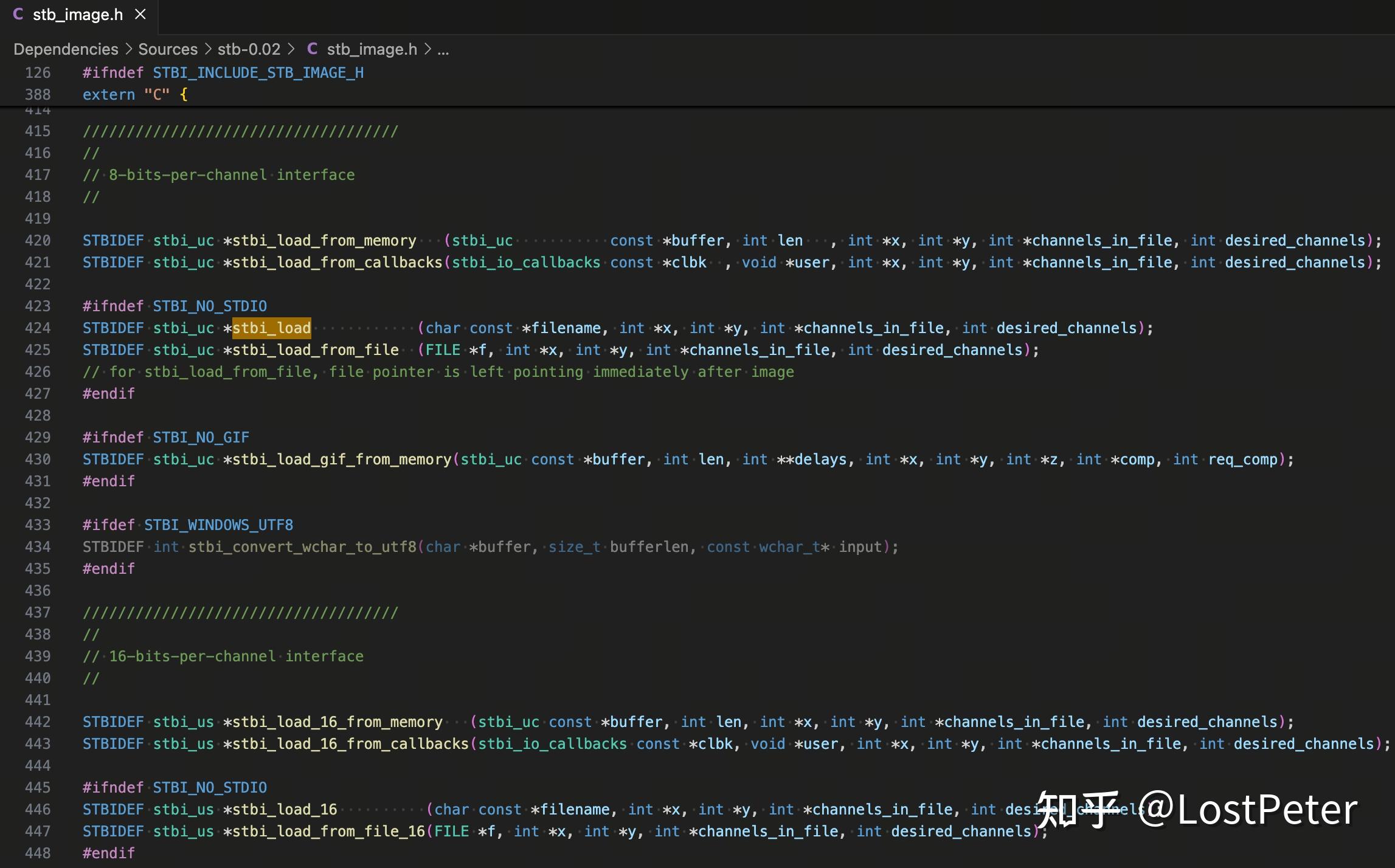This screenshot has height=868, width=1395.
Task: Expand the chevron after Sources in the breadcrumb
Action: (208, 49)
